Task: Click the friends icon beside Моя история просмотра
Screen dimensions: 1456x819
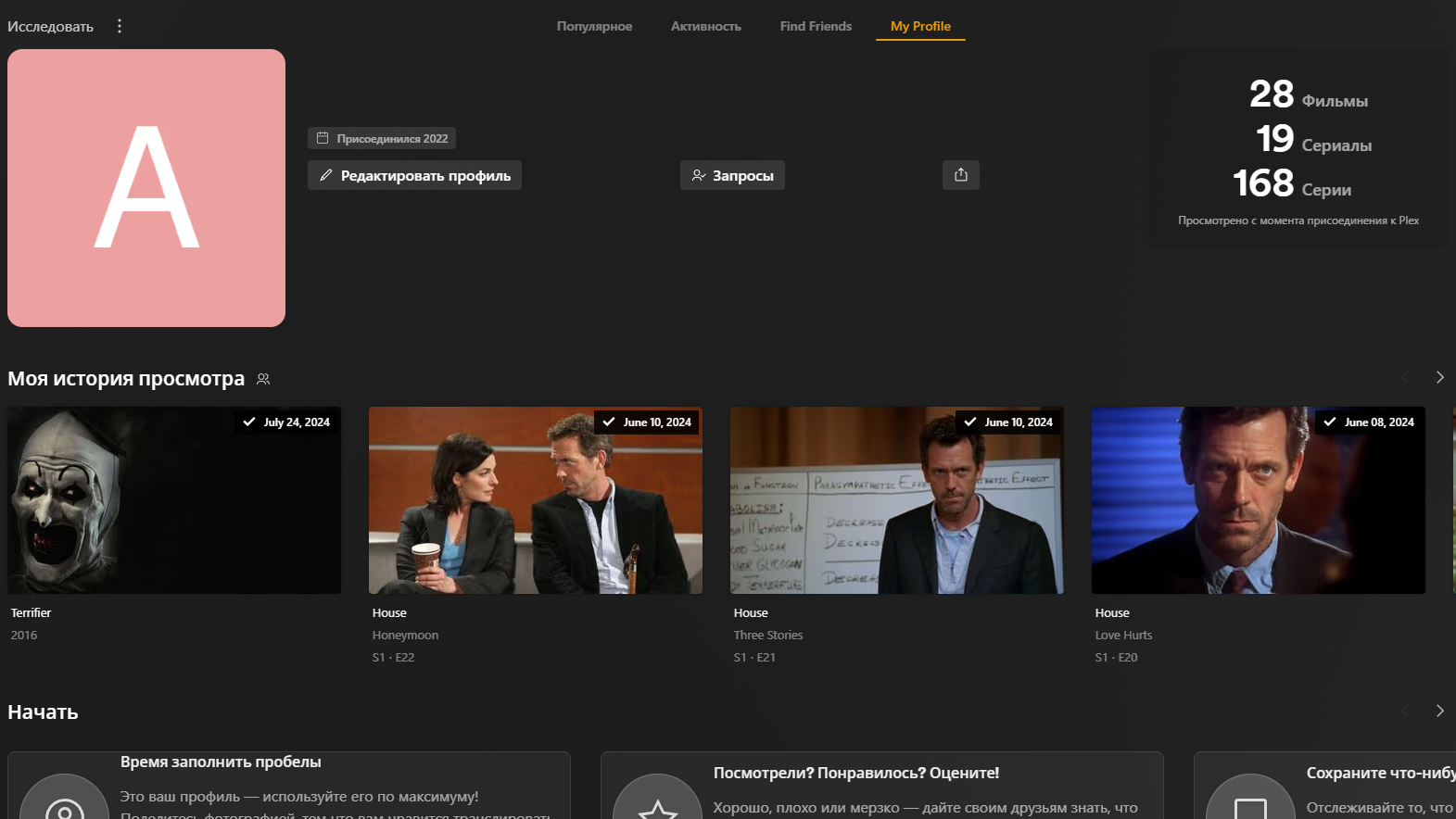Action: tap(263, 379)
